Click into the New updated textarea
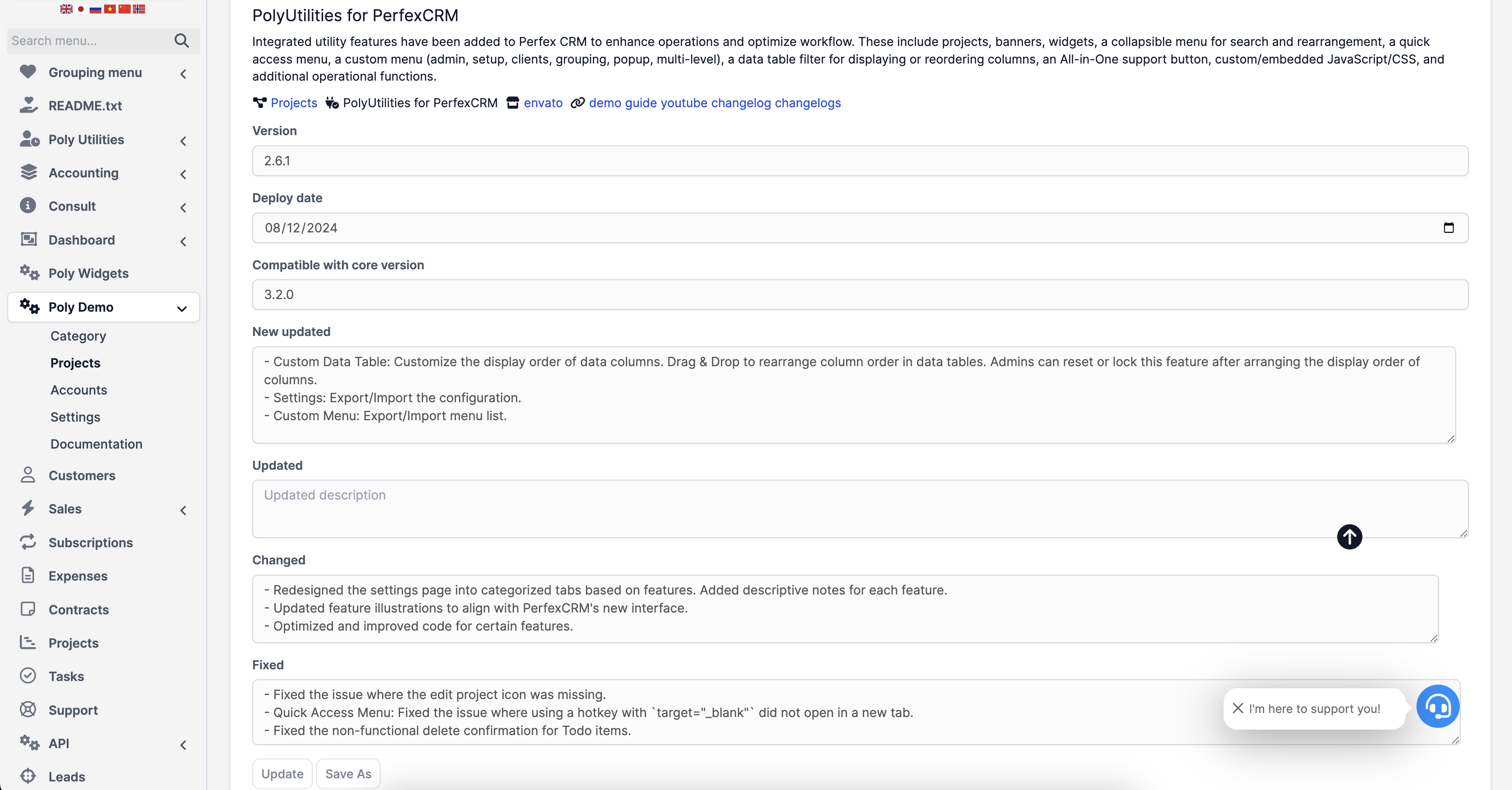Screen dimensions: 1512x790 [x=854, y=395]
